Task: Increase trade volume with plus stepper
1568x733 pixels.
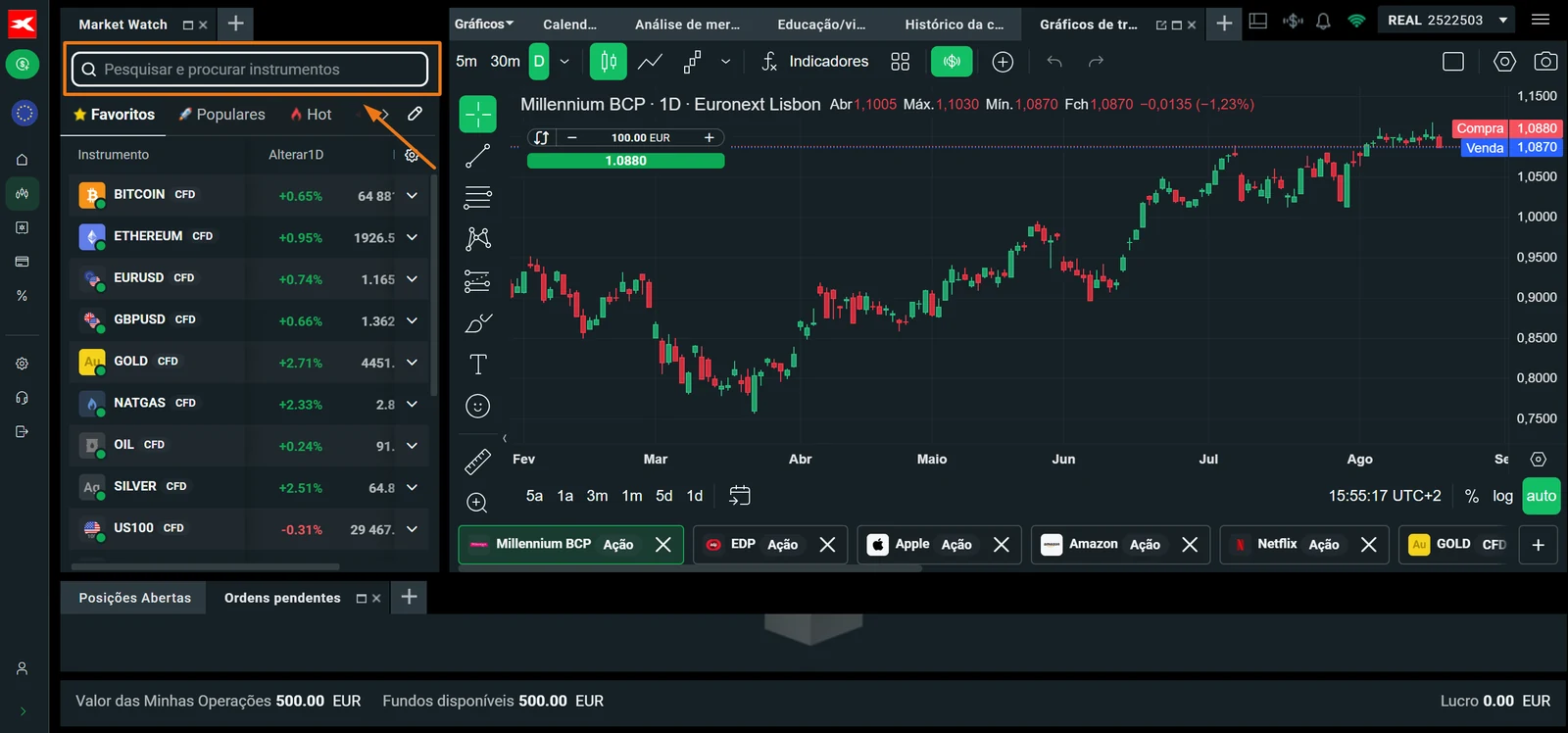Action: pyautogui.click(x=710, y=137)
